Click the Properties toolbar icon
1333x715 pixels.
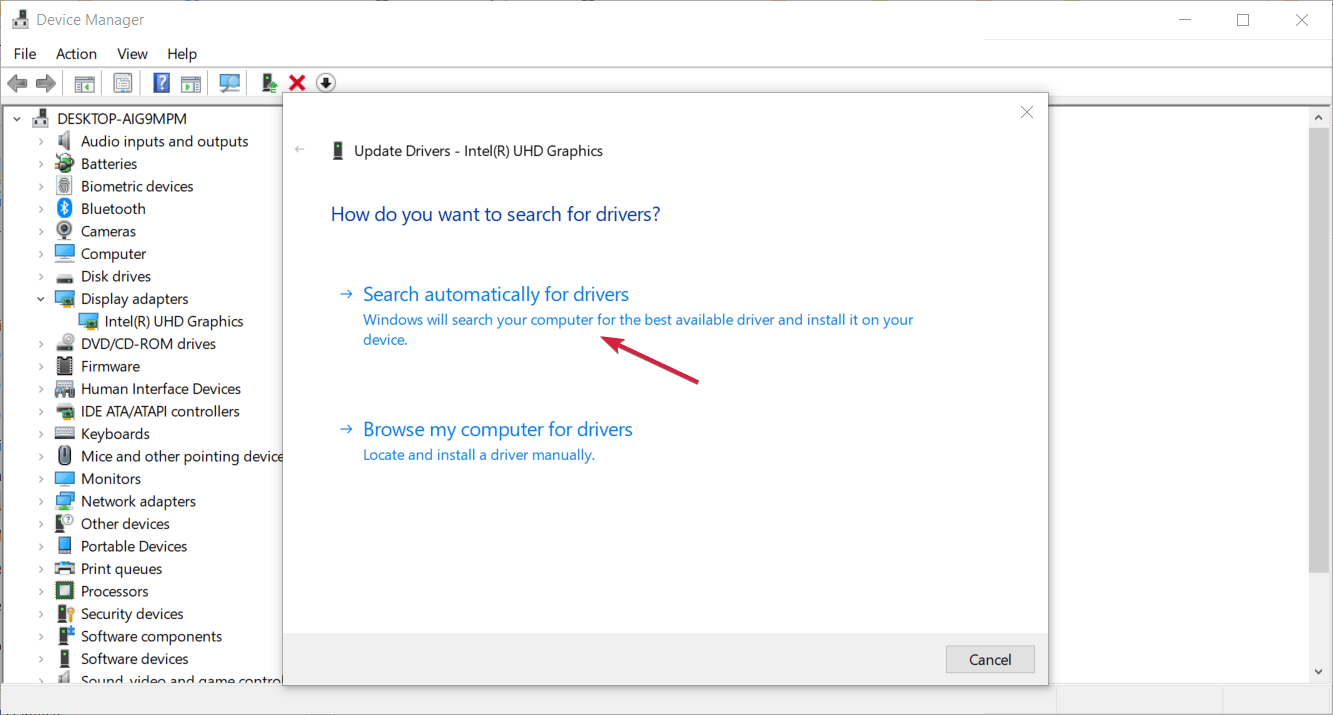click(123, 82)
